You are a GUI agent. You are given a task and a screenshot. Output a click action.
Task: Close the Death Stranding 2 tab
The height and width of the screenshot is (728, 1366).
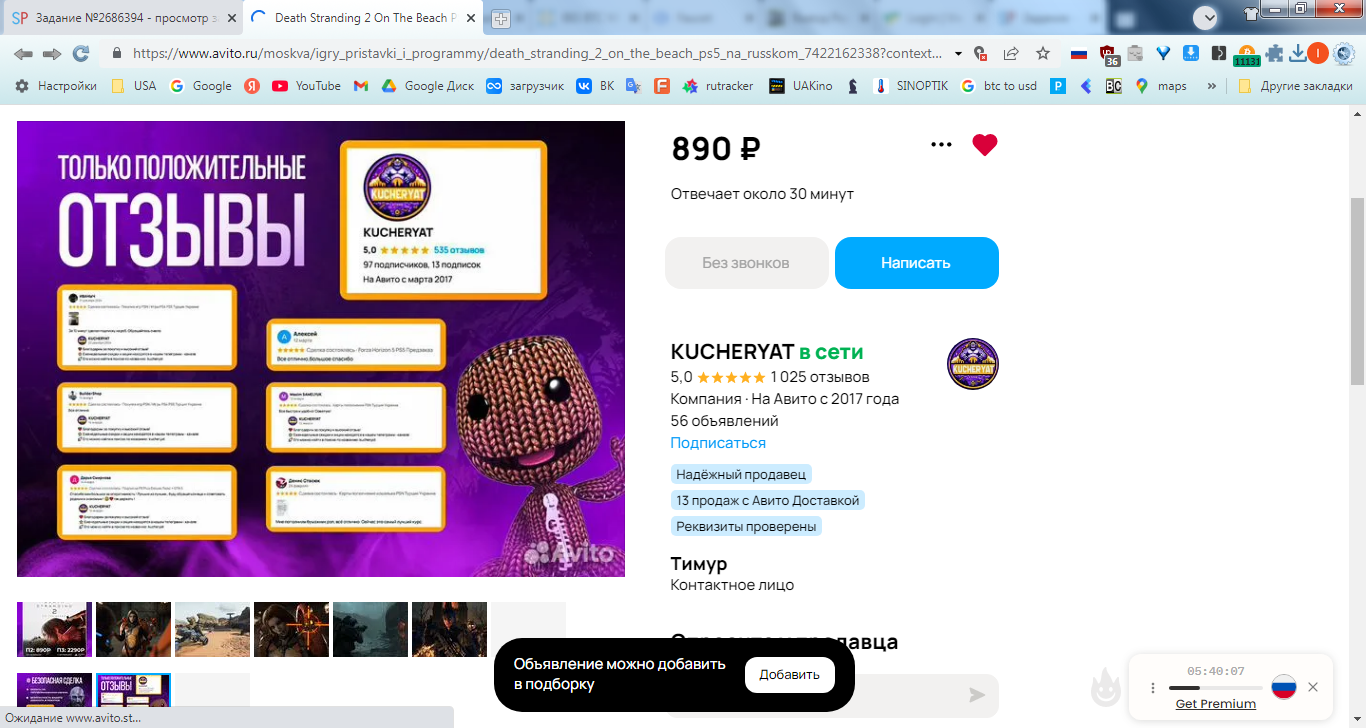pyautogui.click(x=471, y=18)
